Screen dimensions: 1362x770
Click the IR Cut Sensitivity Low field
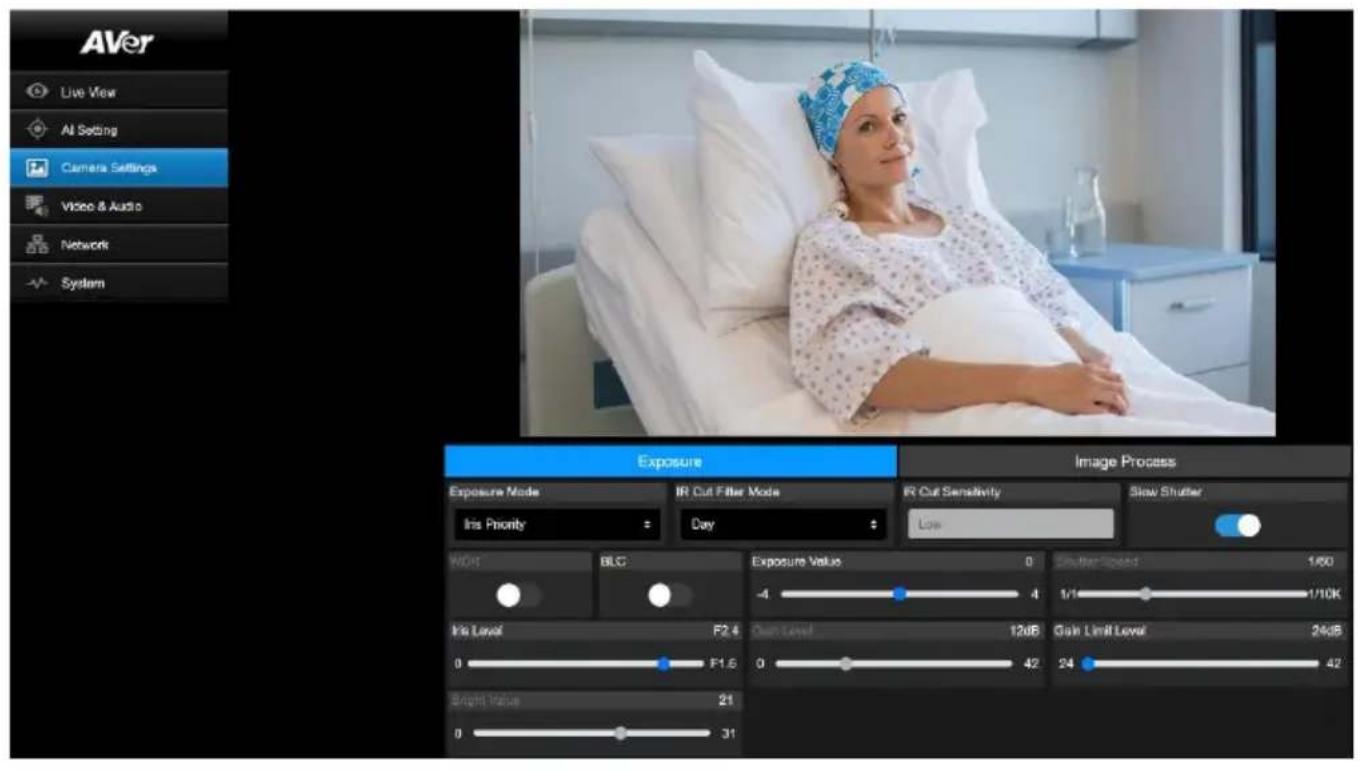[x=1010, y=524]
